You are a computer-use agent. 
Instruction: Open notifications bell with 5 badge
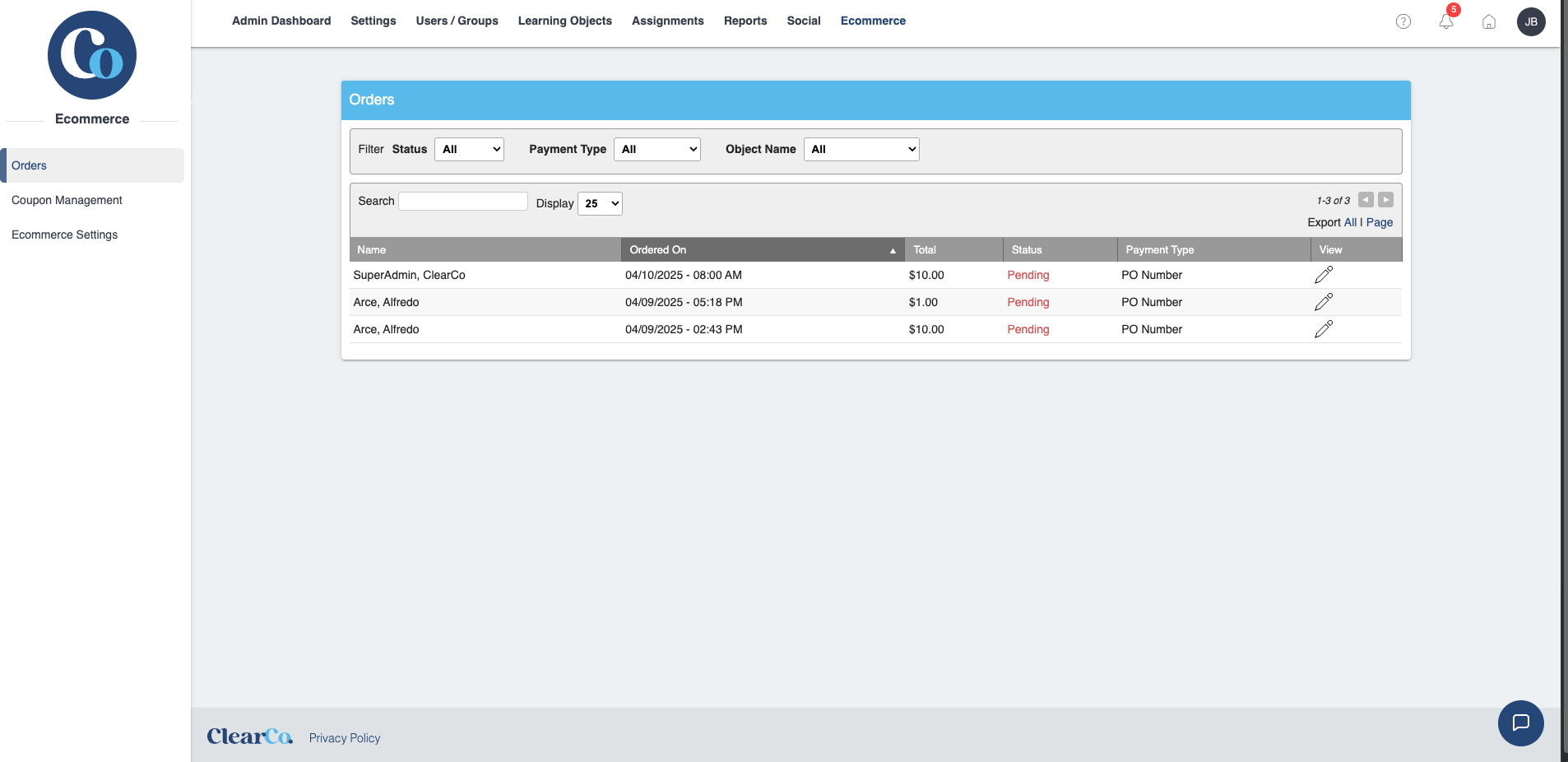point(1446,21)
